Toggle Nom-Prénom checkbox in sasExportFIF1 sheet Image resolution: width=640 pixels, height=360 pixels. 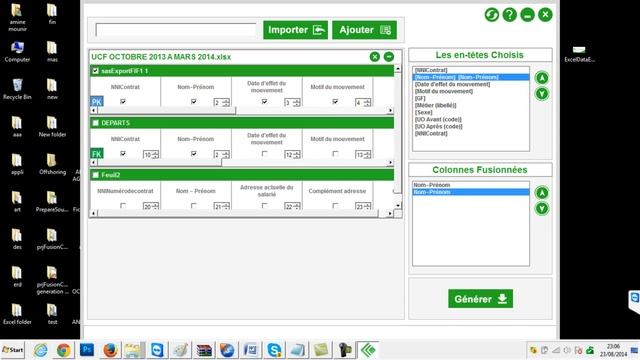click(194, 102)
